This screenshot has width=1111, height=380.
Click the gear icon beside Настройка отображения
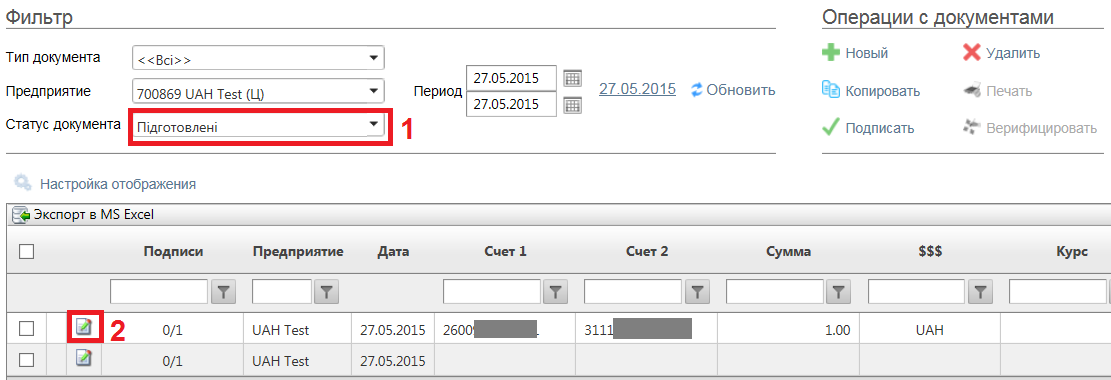pyautogui.click(x=23, y=183)
